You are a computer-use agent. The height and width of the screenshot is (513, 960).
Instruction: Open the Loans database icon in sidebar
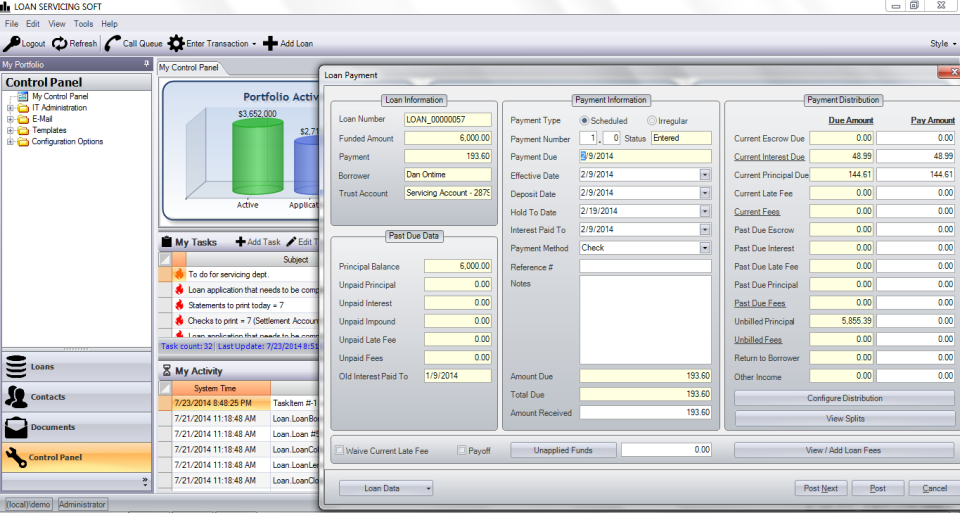click(16, 367)
